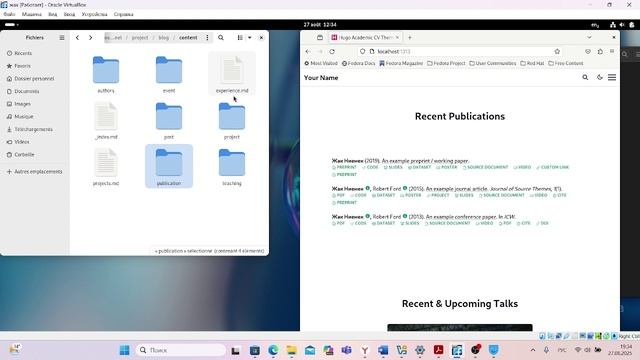This screenshot has height=360, width=640.
Task: Open VirtualBox Справка menu
Action: (x=124, y=14)
